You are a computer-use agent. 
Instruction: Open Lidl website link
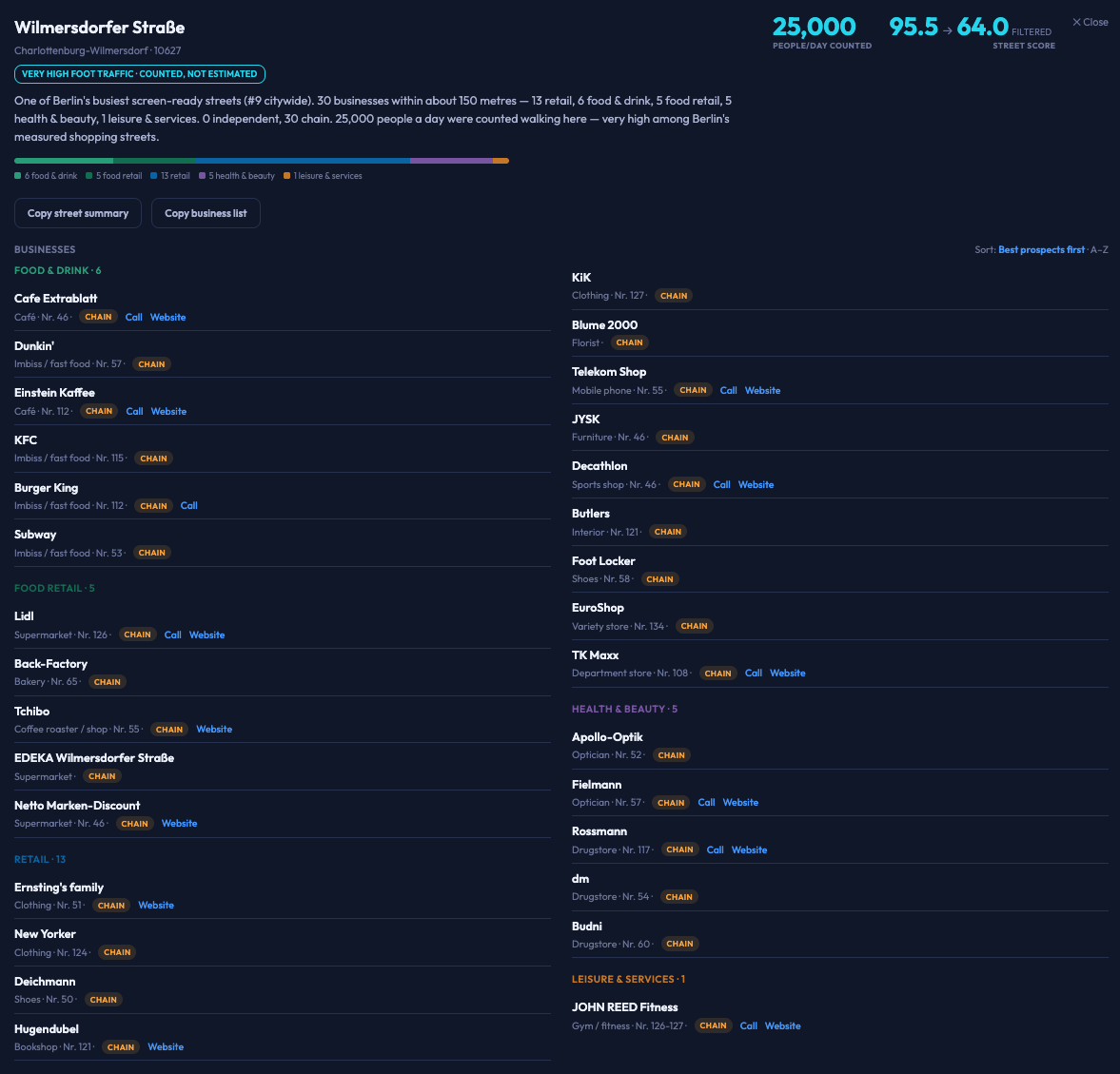pyautogui.click(x=207, y=635)
